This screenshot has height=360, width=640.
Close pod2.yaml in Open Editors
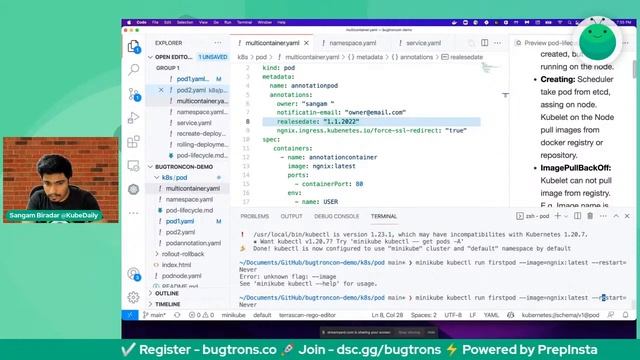point(161,90)
